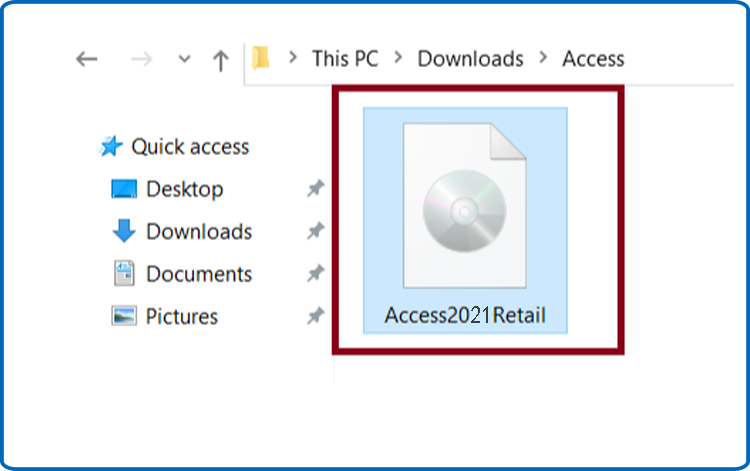
Task: Open Pictures in the sidebar
Action: (182, 317)
